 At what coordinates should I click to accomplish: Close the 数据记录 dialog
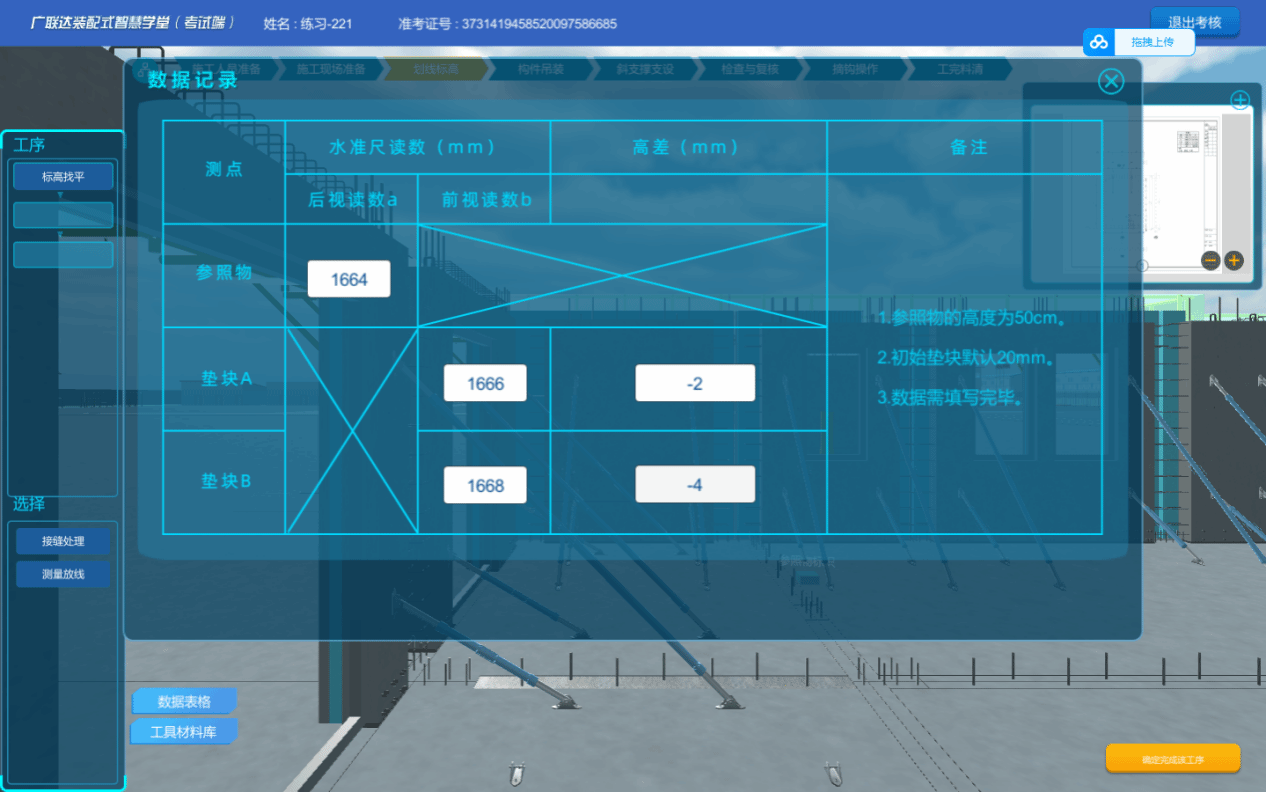tap(1111, 81)
